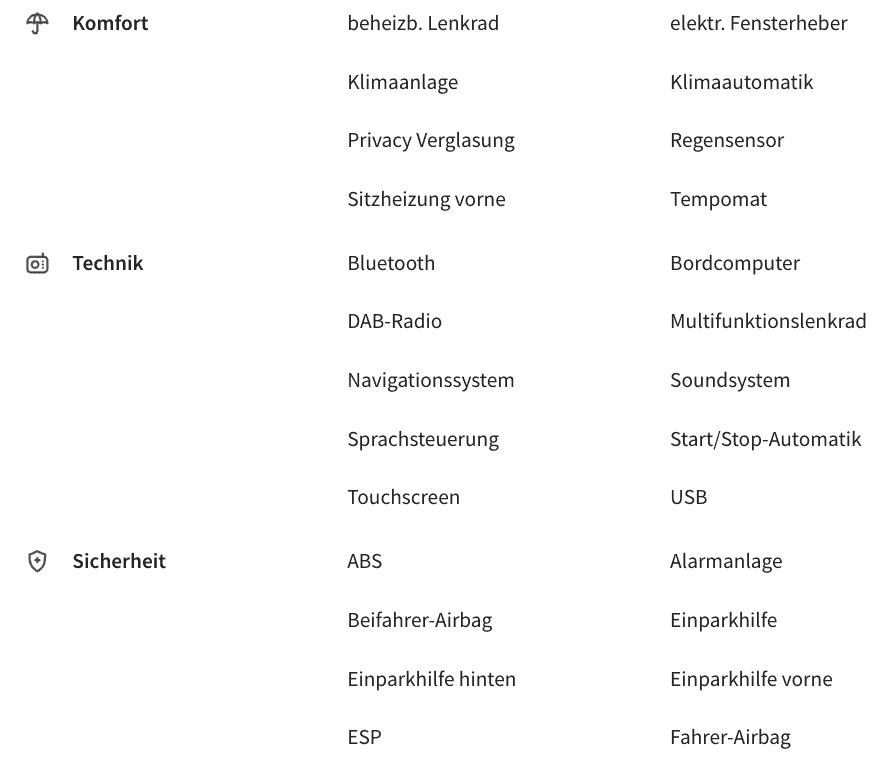The width and height of the screenshot is (884, 764).
Task: Click the Fahrer-Airbag item
Action: [x=730, y=739]
